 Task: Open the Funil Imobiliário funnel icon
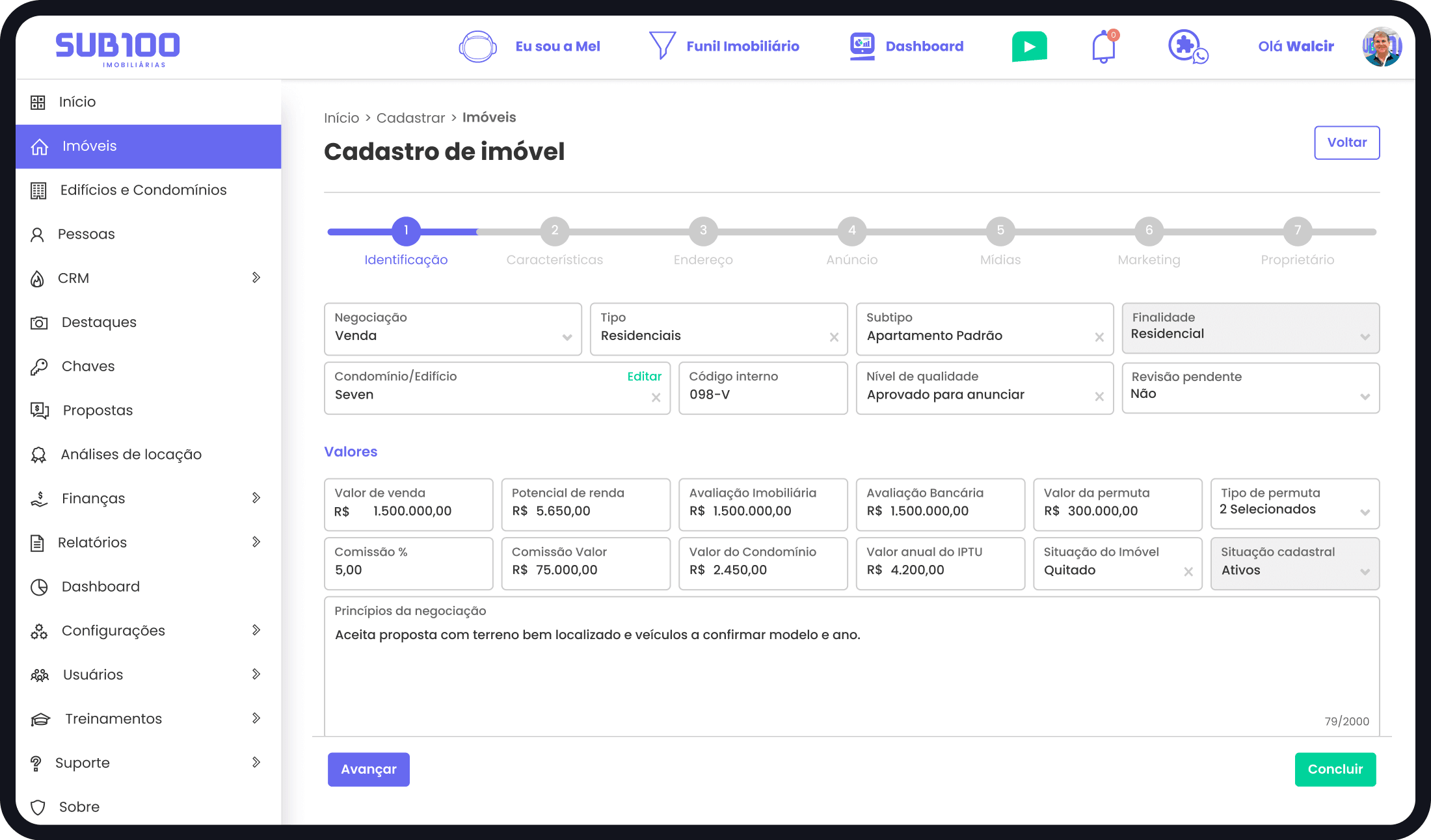(x=662, y=46)
